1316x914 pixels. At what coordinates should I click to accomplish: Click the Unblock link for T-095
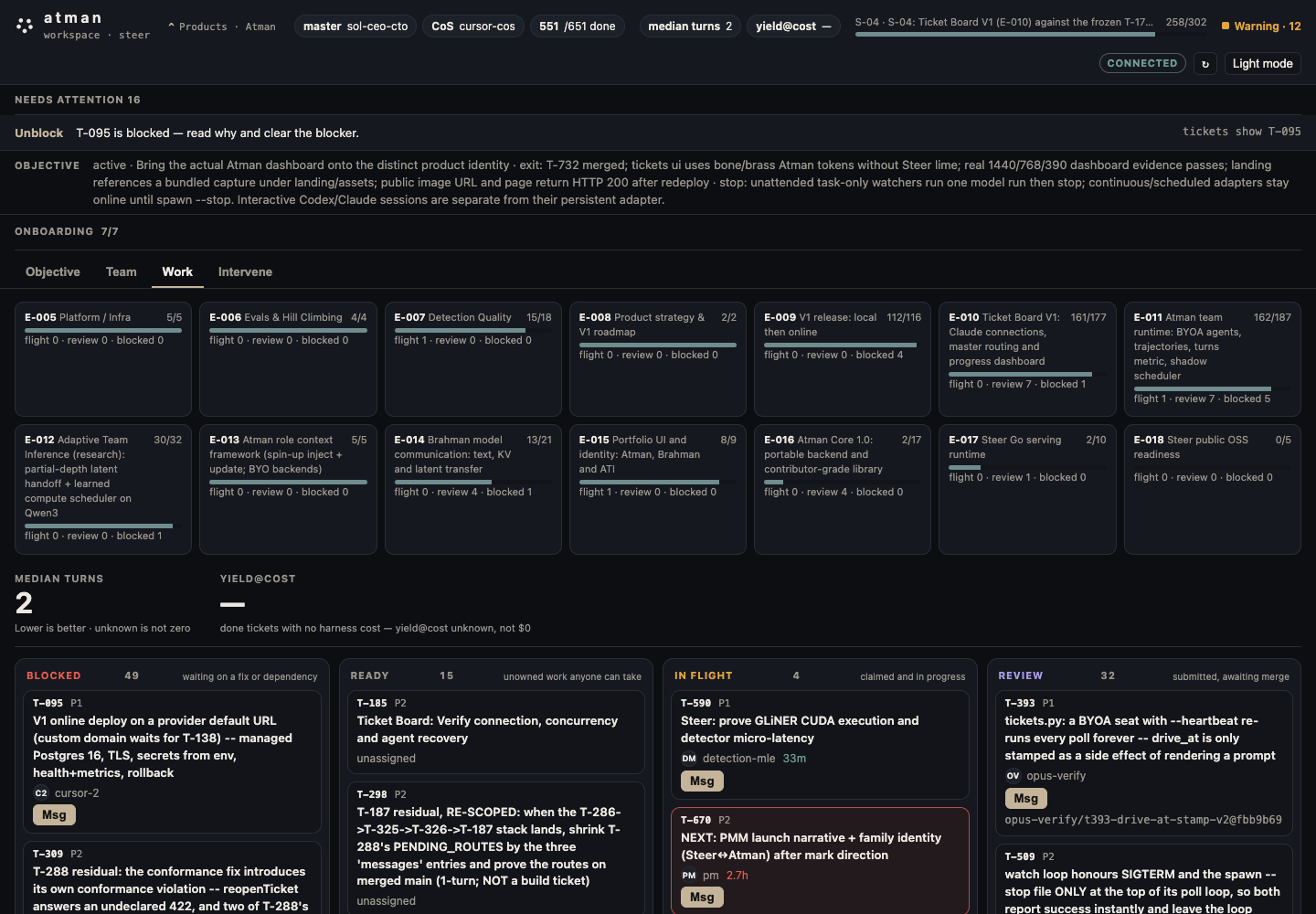click(39, 133)
